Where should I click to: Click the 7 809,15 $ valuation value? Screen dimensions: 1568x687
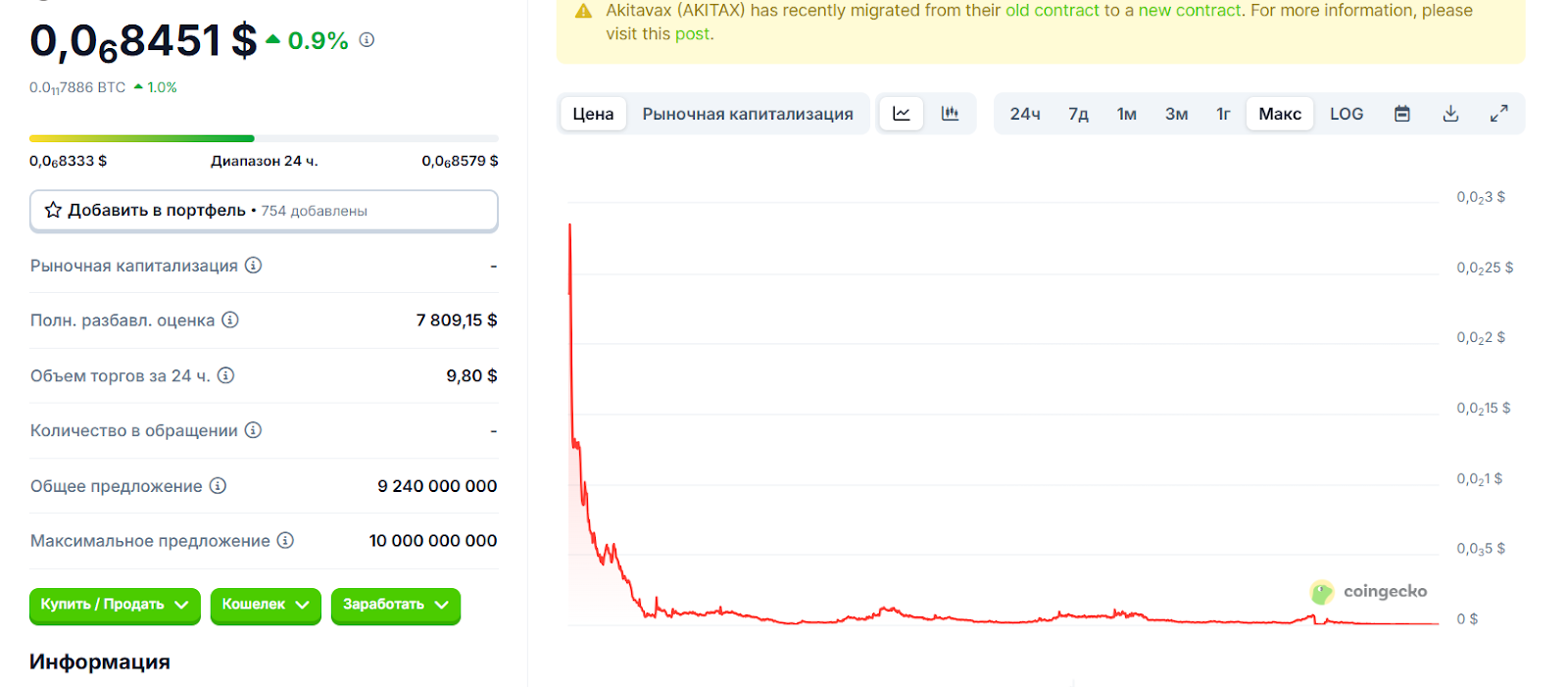click(457, 320)
